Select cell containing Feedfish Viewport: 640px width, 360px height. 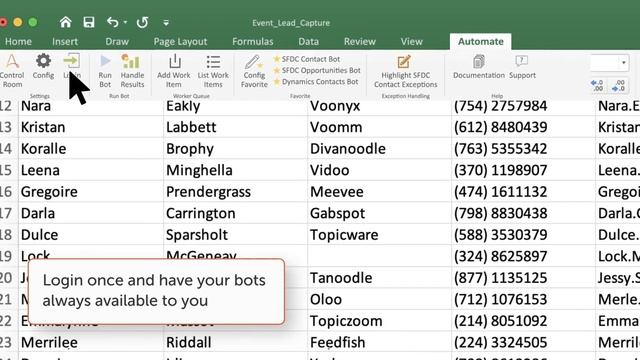click(380, 342)
